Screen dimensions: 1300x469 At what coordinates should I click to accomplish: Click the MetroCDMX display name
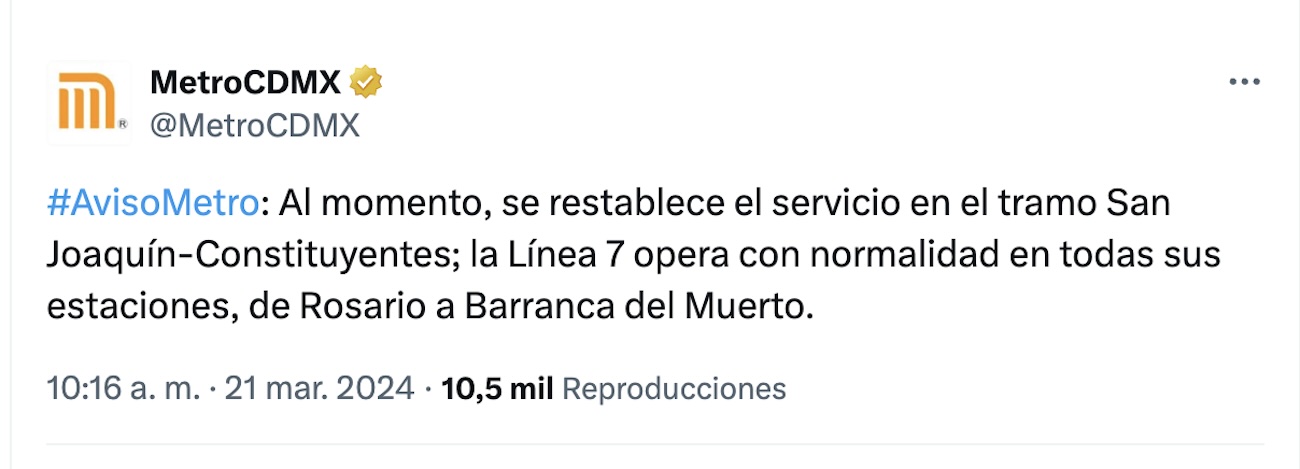tap(245, 84)
